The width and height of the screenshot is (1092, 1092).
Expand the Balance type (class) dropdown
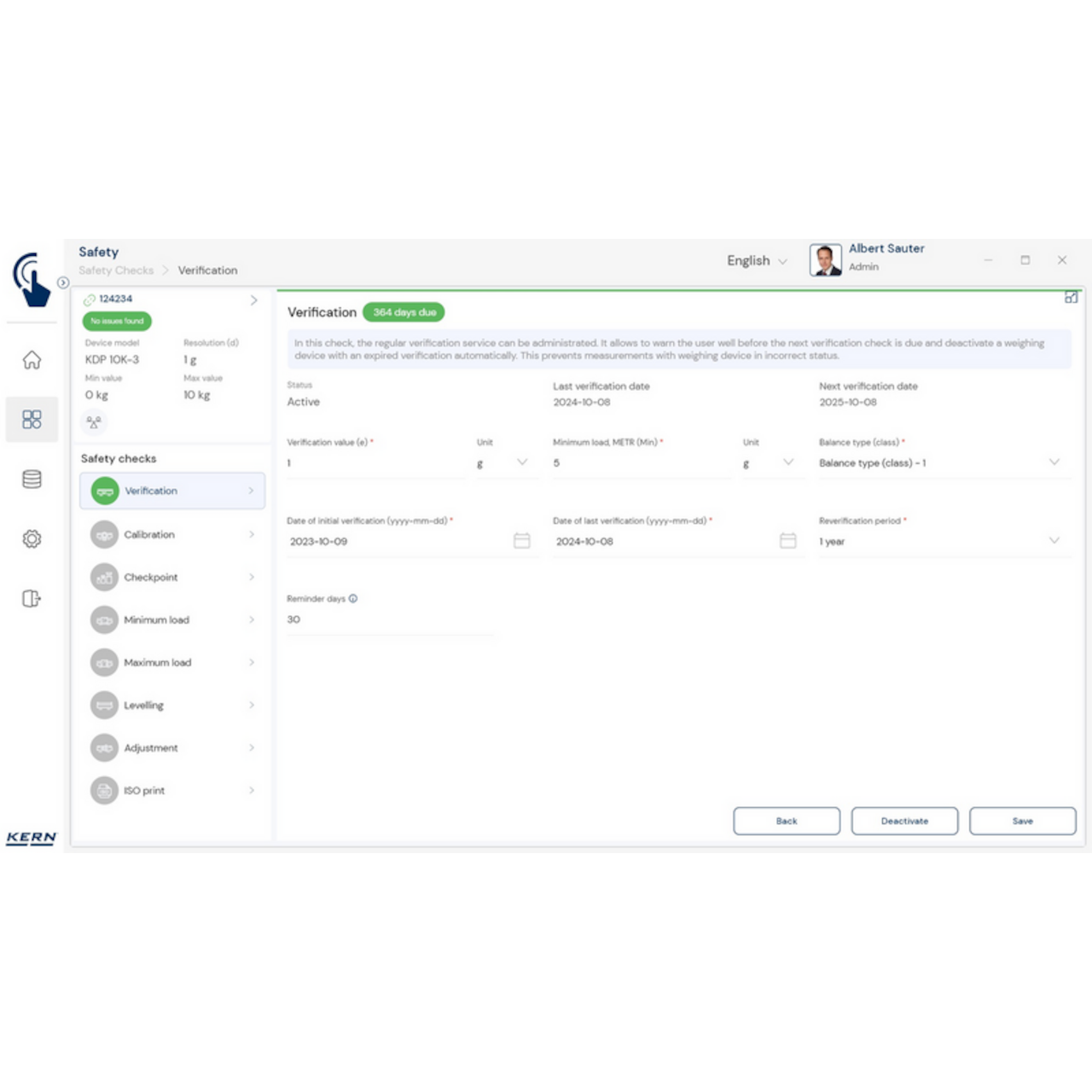point(1055,462)
